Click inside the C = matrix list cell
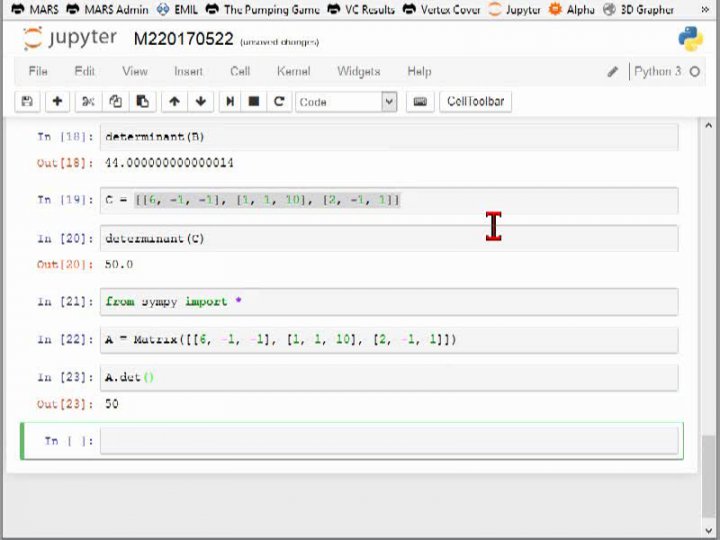This screenshot has width=720, height=540. (389, 200)
